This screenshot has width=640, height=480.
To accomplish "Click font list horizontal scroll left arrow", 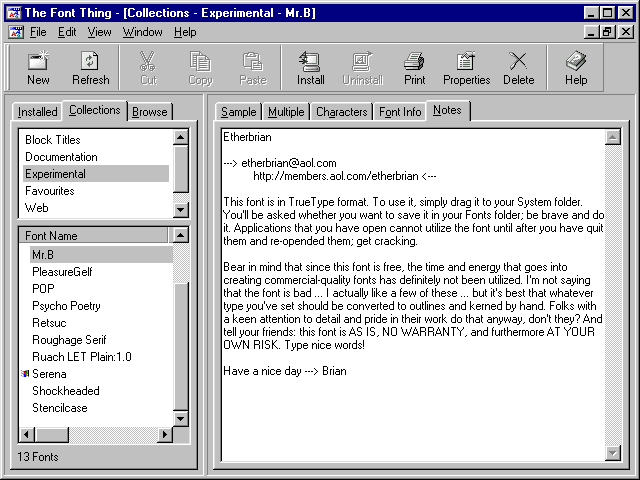I will coord(27,434).
